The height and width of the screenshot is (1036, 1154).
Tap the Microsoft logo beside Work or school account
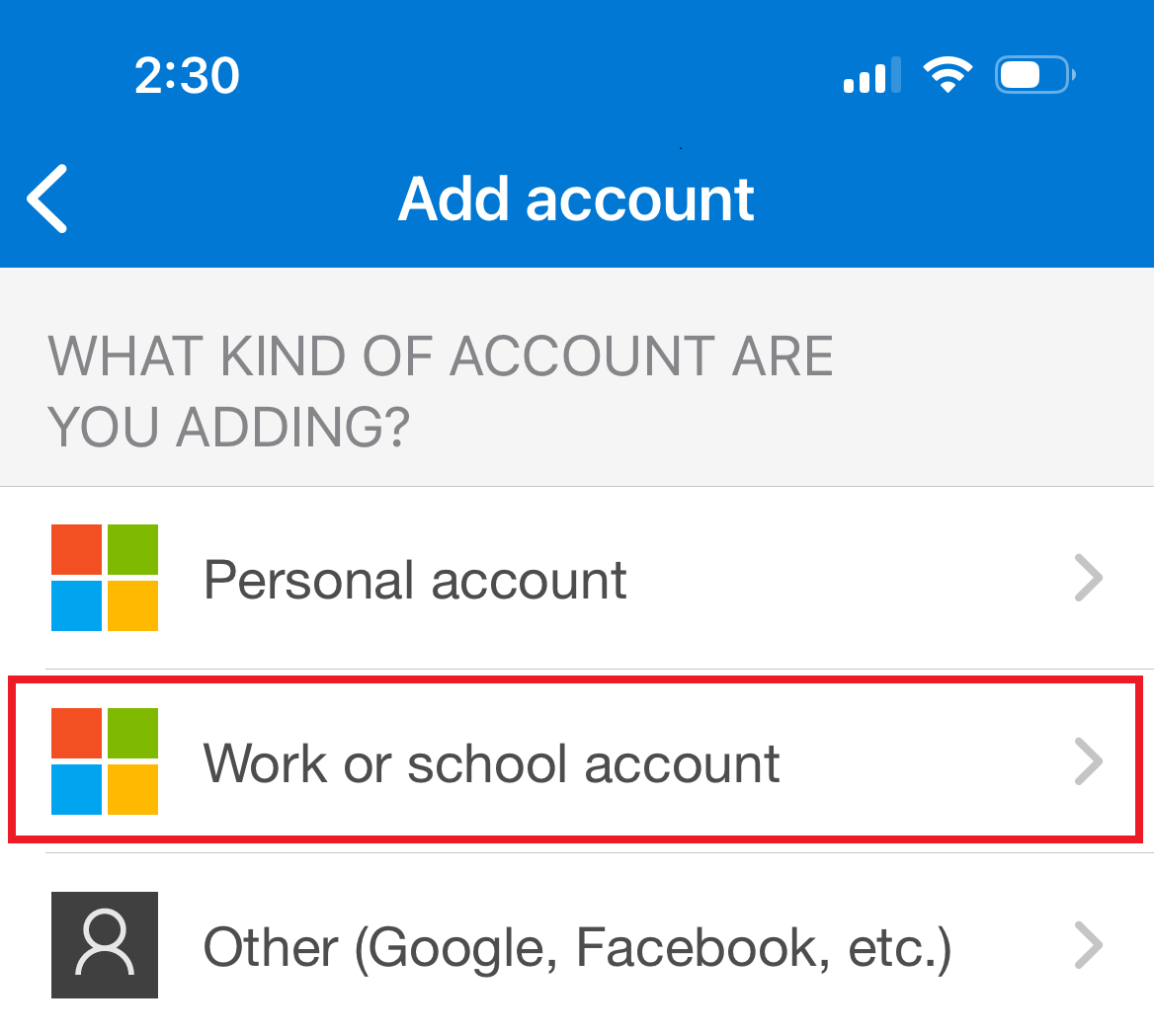coord(105,761)
